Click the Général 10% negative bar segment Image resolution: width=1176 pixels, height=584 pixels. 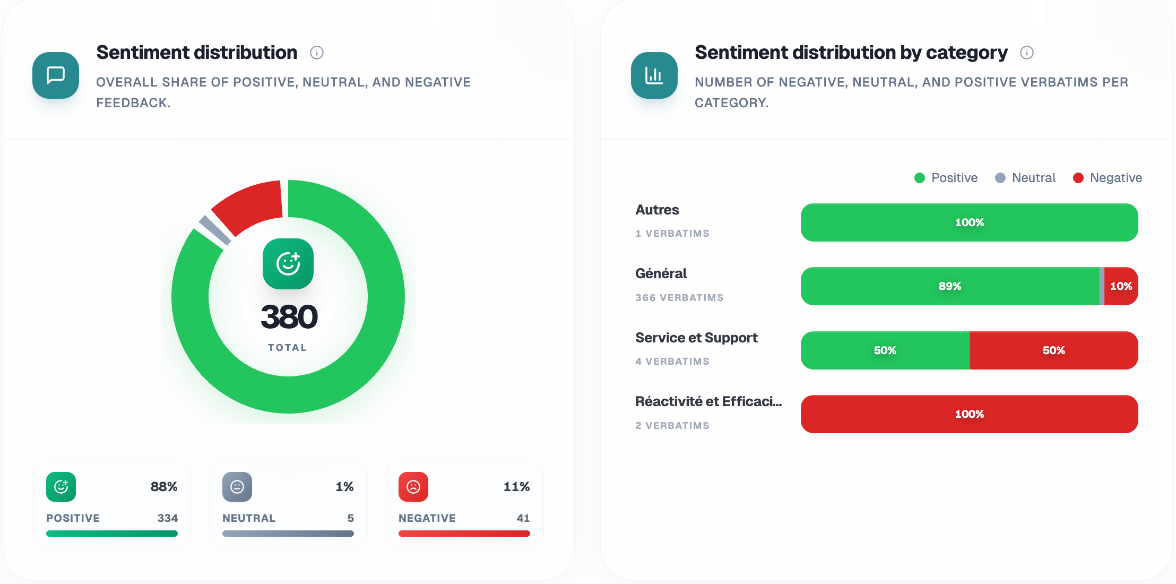1121,286
